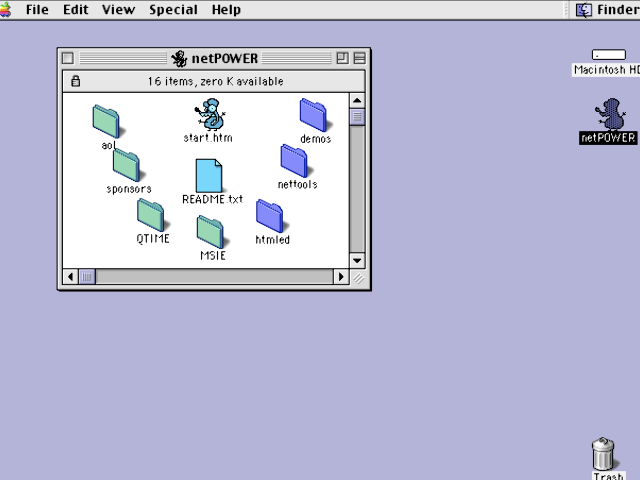
Task: Click the 'htmled' folder name label
Action: 273,240
